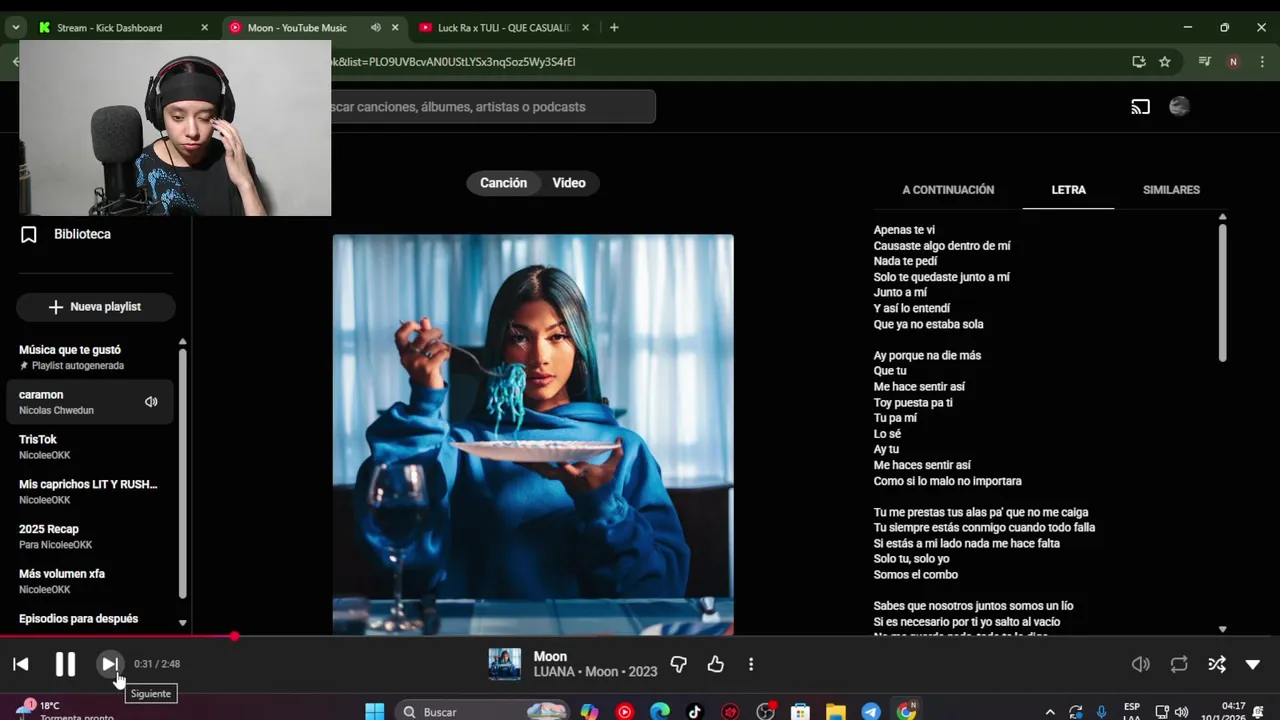Show hidden system tray icons

tap(1050, 712)
